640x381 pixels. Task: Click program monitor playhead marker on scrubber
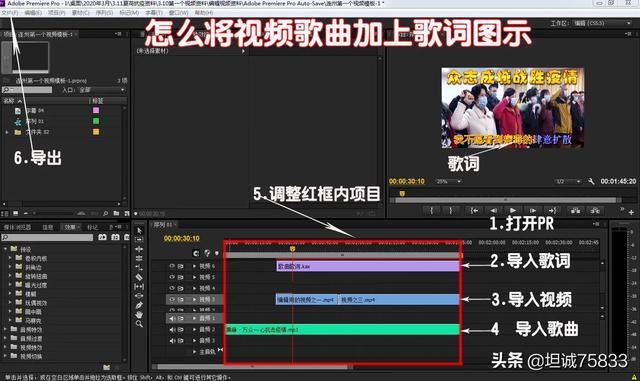point(402,194)
